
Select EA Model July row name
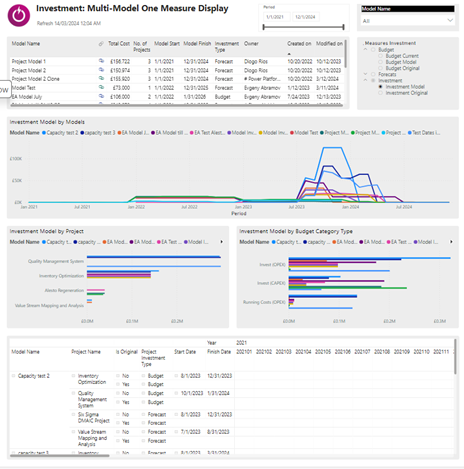(27, 97)
